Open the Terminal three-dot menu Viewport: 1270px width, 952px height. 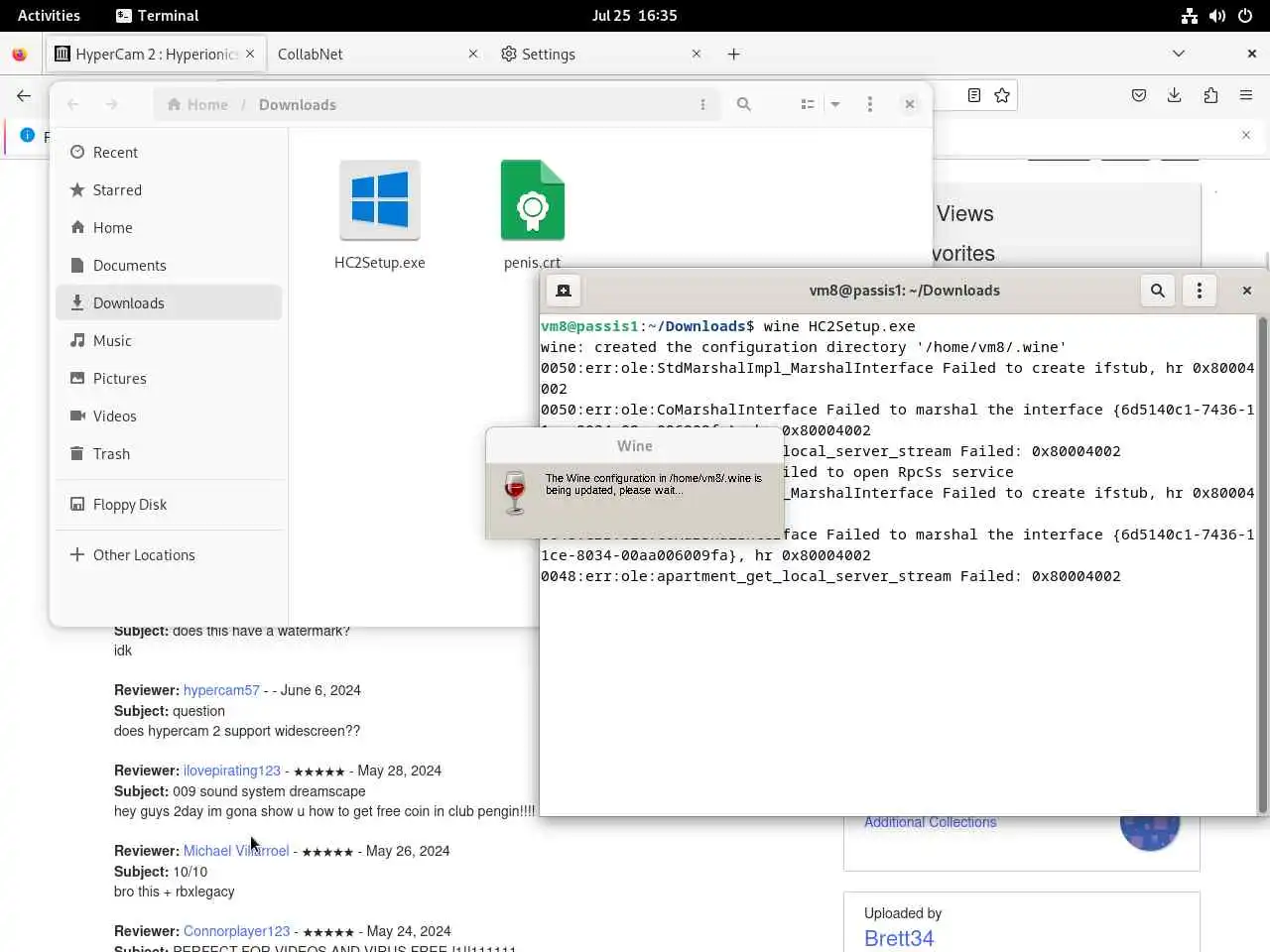[1200, 291]
